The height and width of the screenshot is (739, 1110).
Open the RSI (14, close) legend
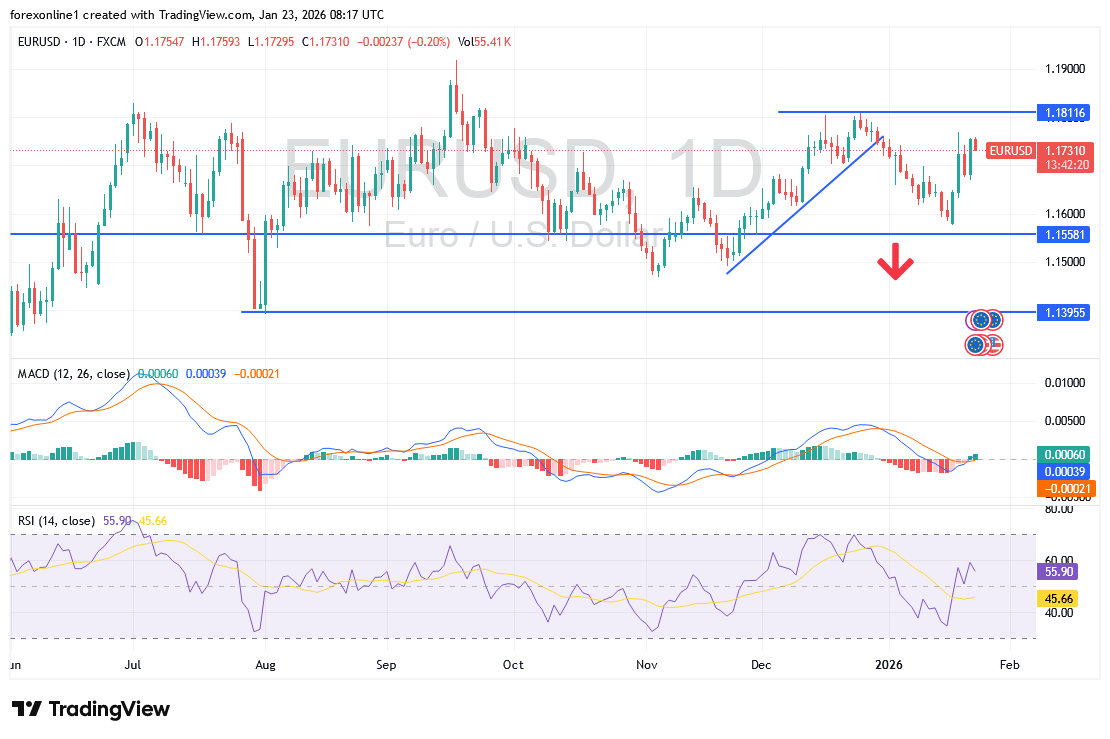point(57,521)
